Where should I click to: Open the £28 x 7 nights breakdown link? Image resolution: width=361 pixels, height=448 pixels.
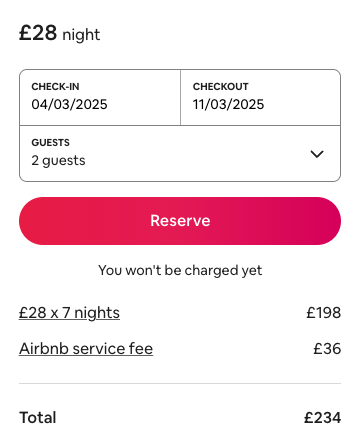point(69,313)
